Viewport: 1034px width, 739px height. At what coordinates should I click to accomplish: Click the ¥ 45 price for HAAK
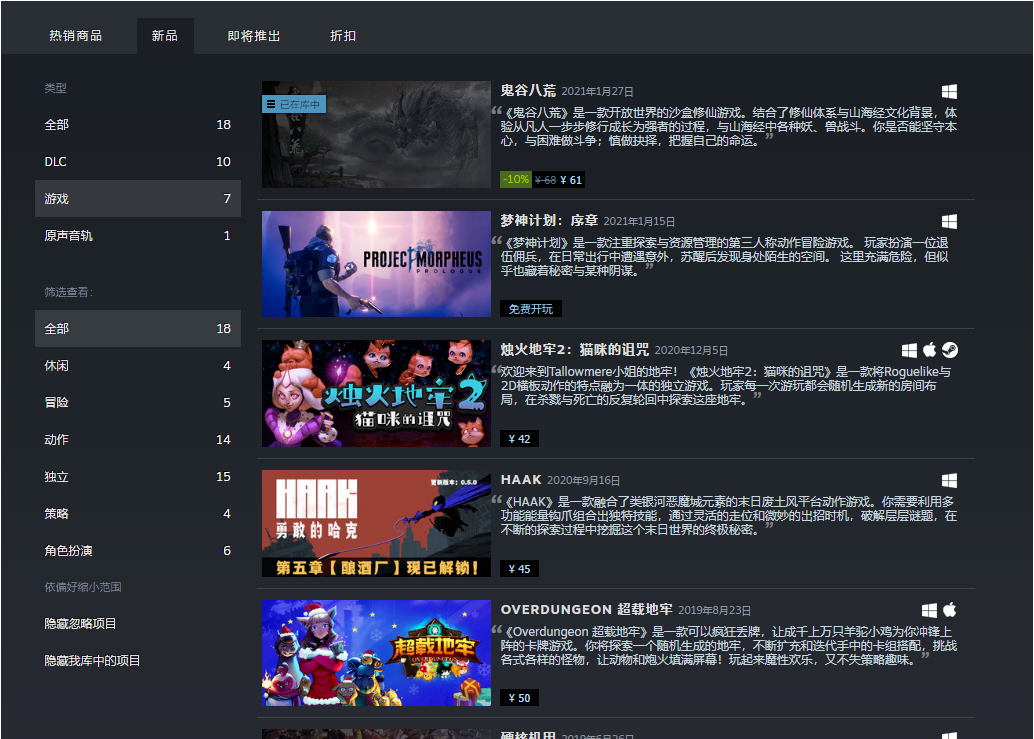(520, 569)
